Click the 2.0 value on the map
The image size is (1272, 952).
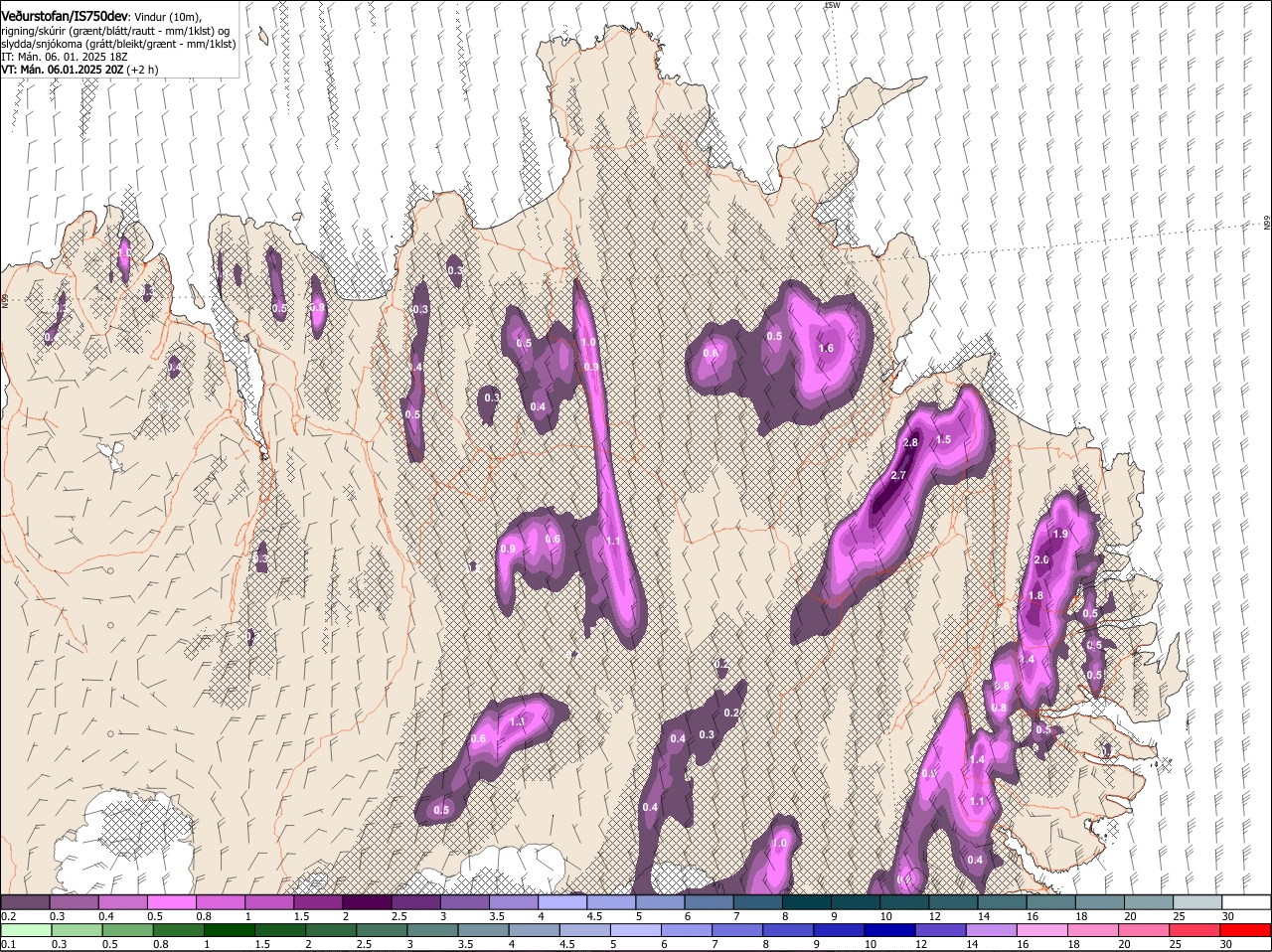point(1041,560)
